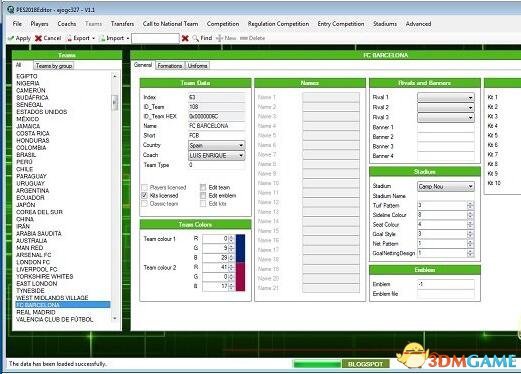521x374 pixels.
Task: Click the New plus icon
Action: pos(219,38)
